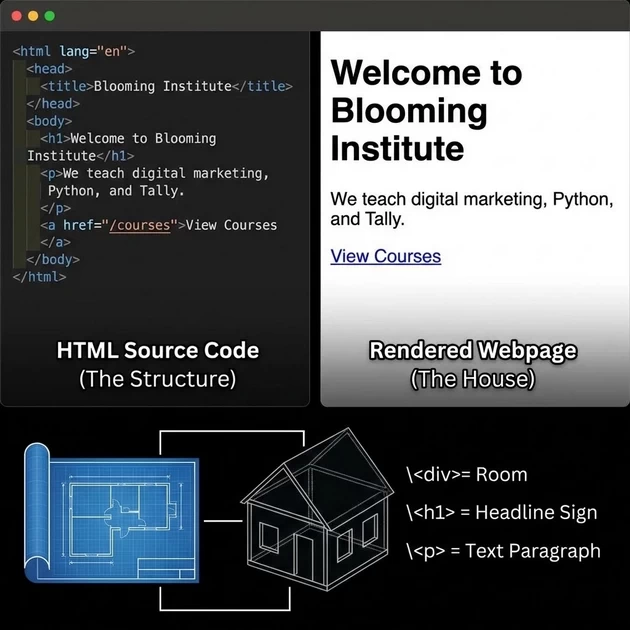Click the red close window button
Viewport: 630px width, 630px height.
16,16
